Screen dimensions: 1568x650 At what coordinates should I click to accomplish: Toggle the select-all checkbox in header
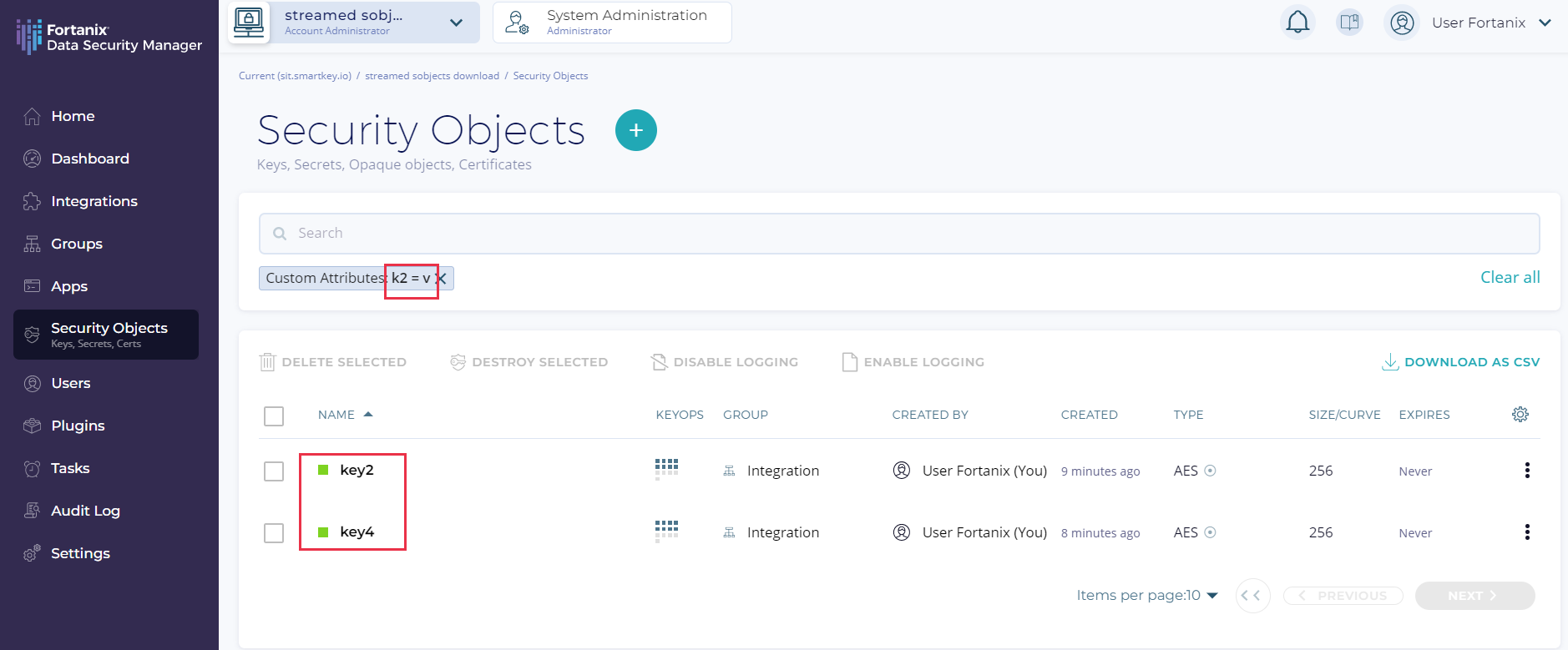click(x=274, y=416)
